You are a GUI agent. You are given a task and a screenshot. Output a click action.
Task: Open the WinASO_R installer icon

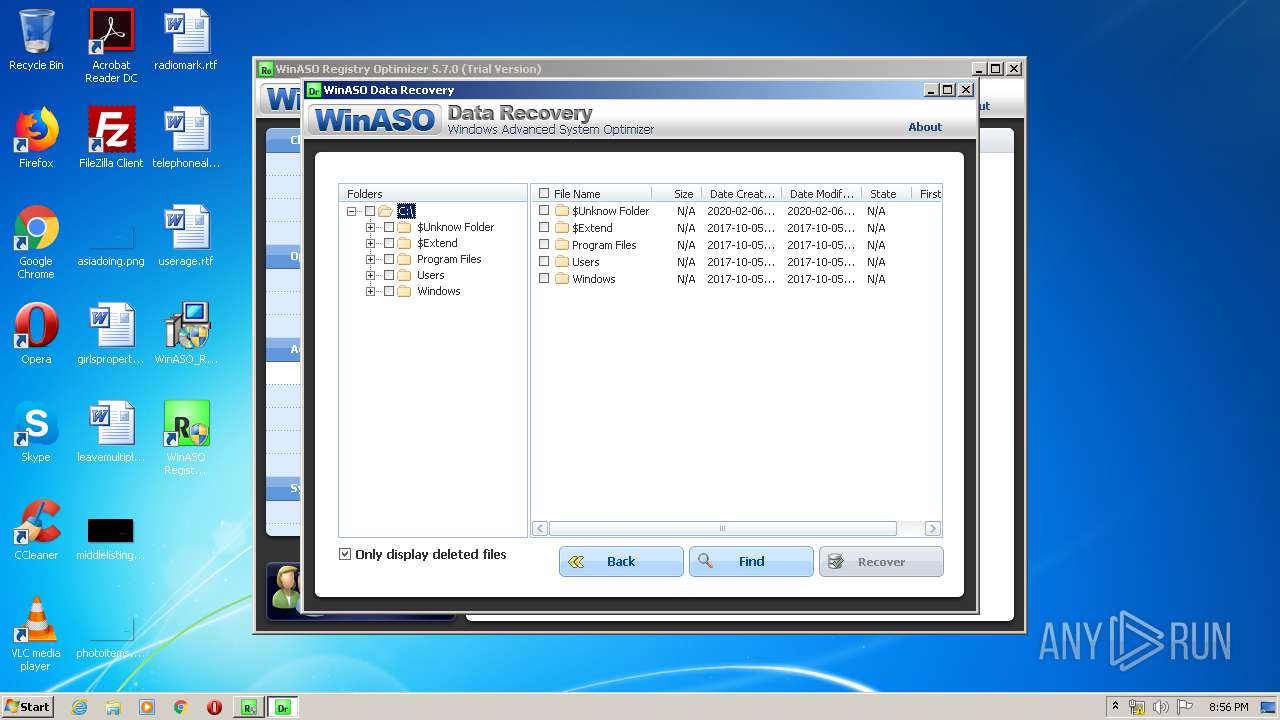[186, 334]
